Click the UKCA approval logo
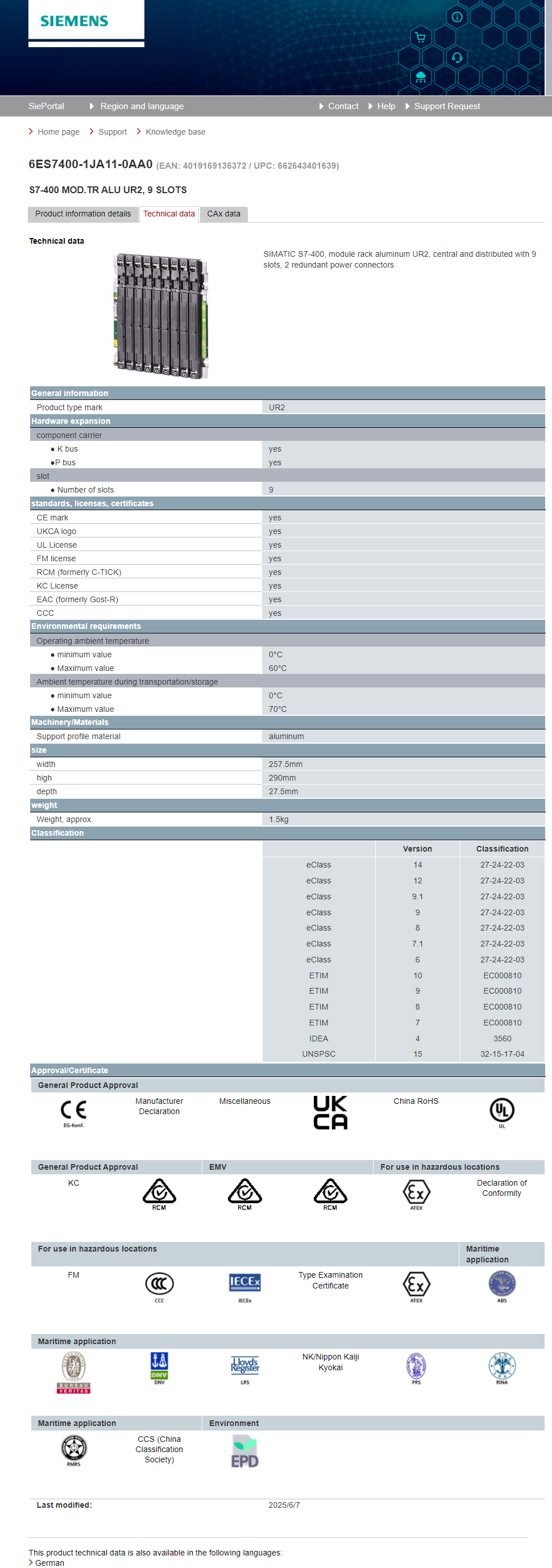Viewport: 552px width, 1568px height. [x=330, y=1112]
